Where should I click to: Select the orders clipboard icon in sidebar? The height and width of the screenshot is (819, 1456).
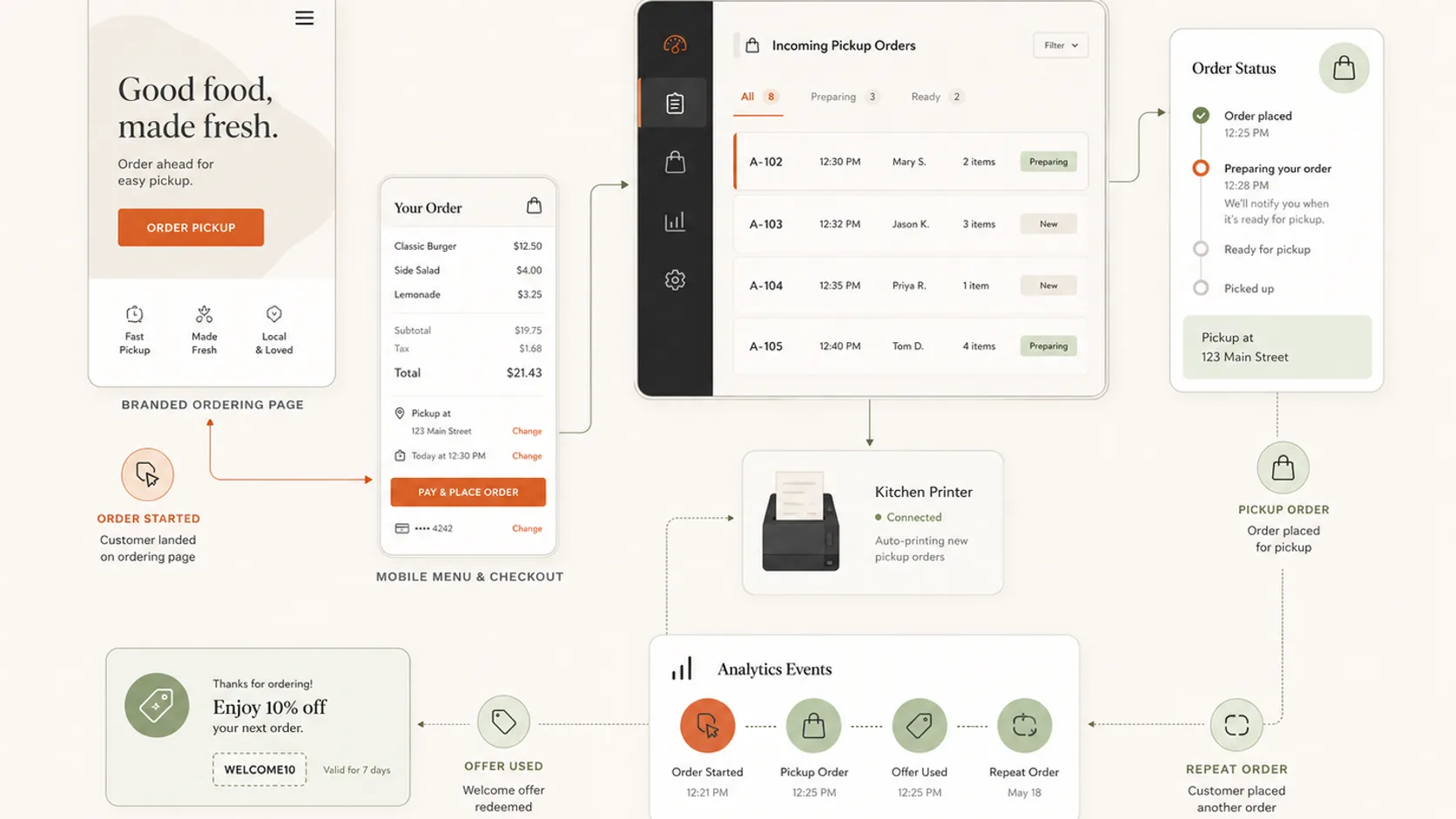[675, 104]
